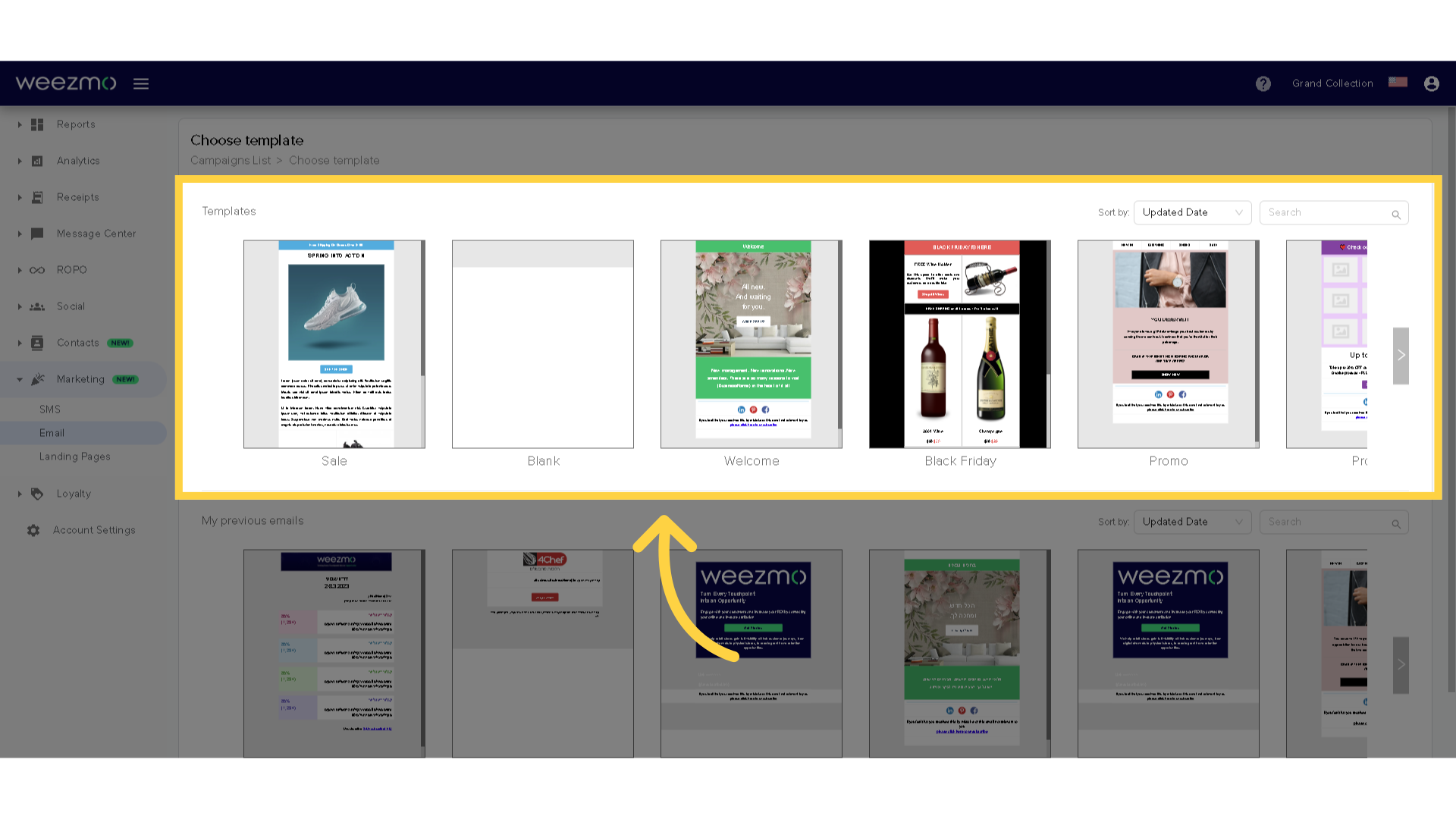Expand the Message Center menu arrow
Image resolution: width=1456 pixels, height=819 pixels.
tap(20, 234)
